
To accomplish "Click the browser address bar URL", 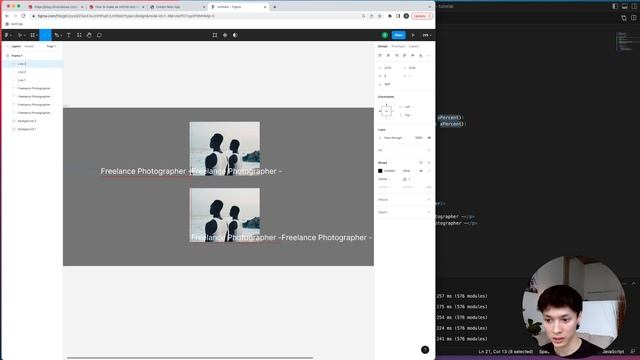I will (x=126, y=16).
